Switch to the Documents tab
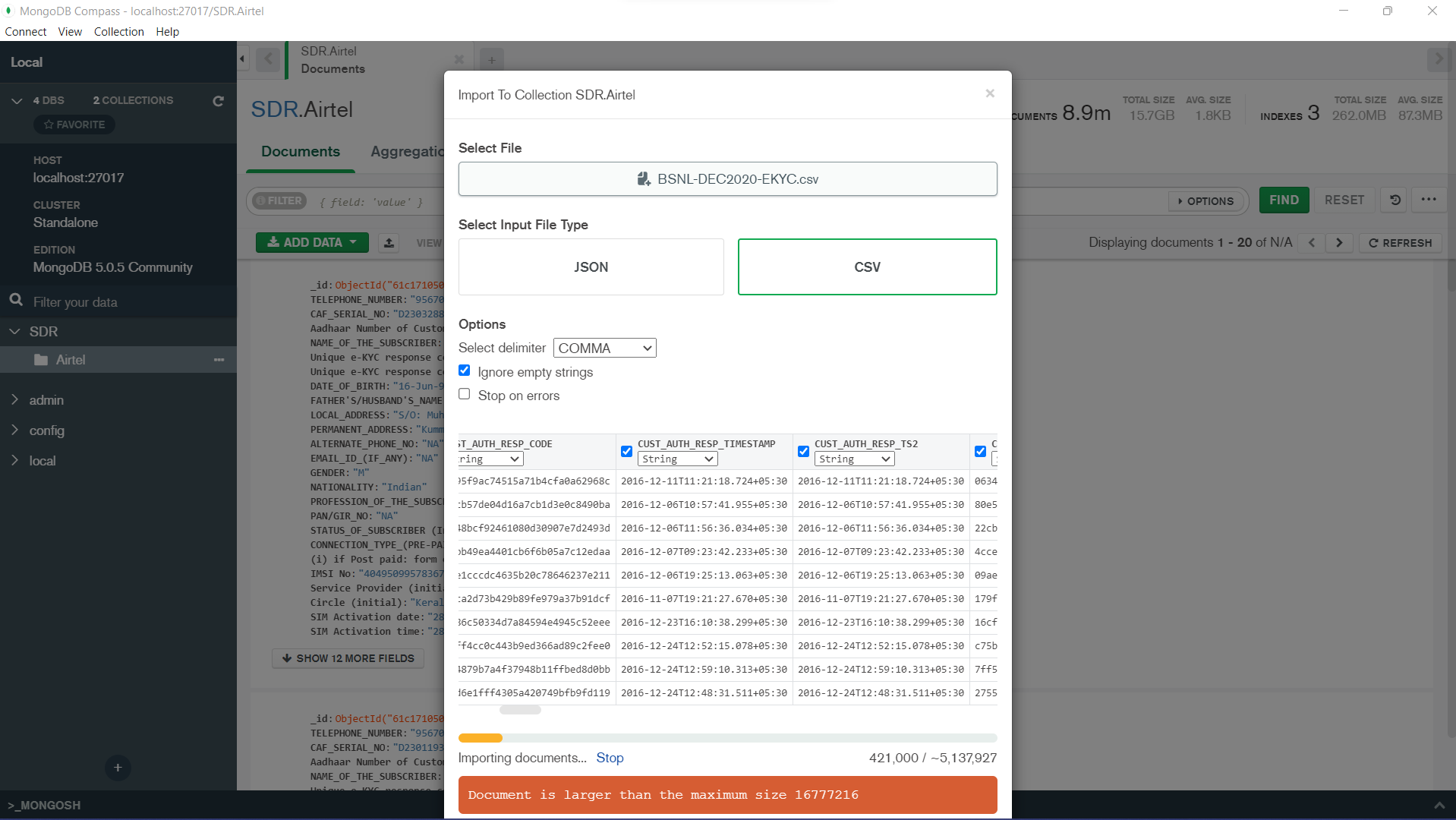Image resolution: width=1456 pixels, height=820 pixels. pos(301,151)
